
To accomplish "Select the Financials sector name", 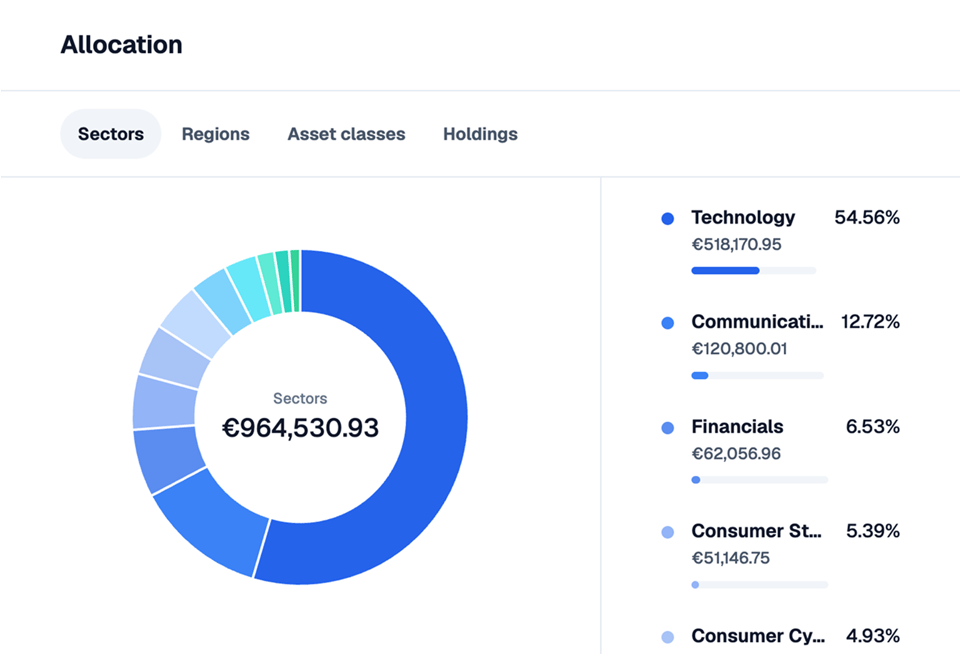I will click(x=737, y=426).
